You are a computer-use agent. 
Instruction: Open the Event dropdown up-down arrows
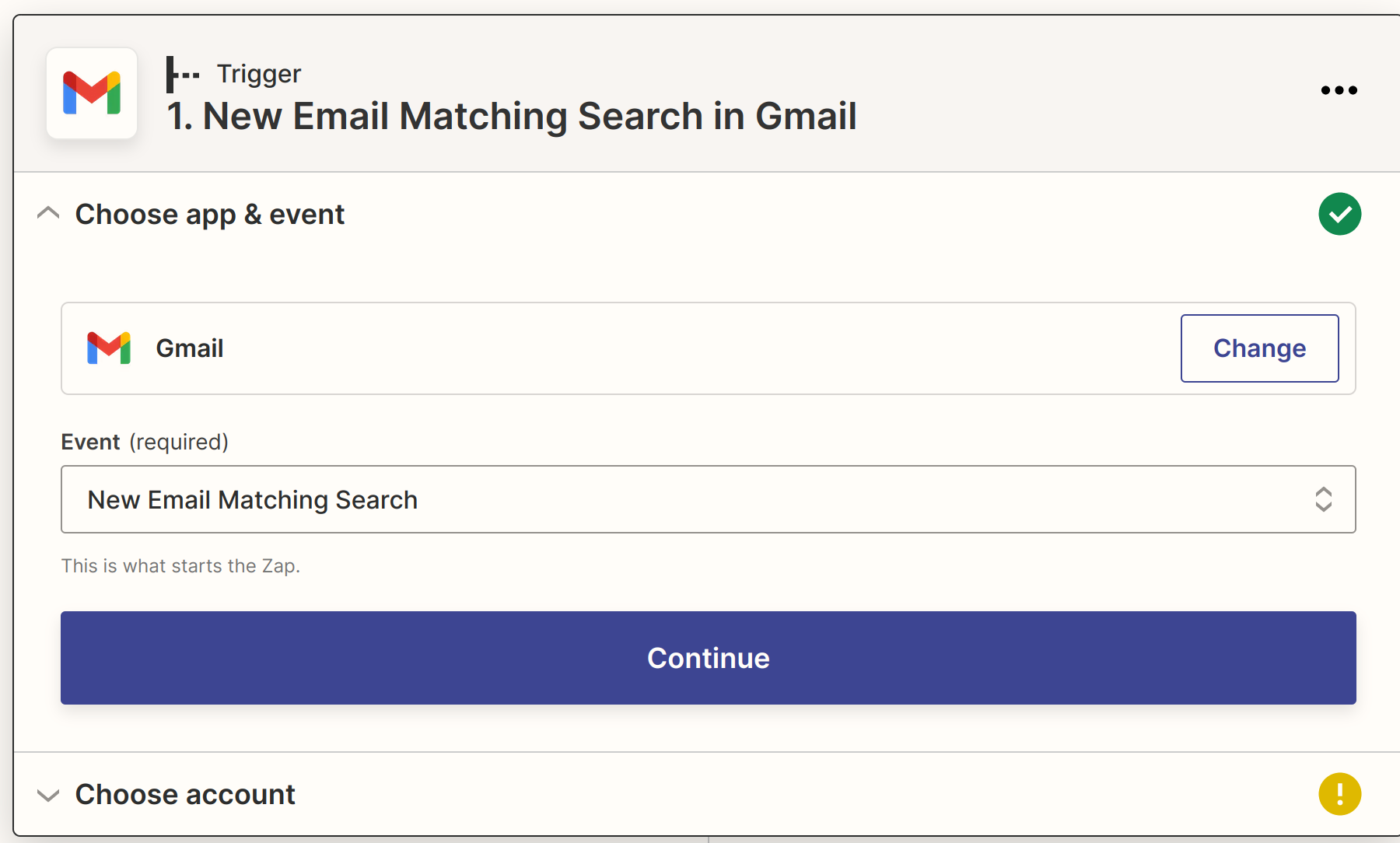coord(1323,499)
